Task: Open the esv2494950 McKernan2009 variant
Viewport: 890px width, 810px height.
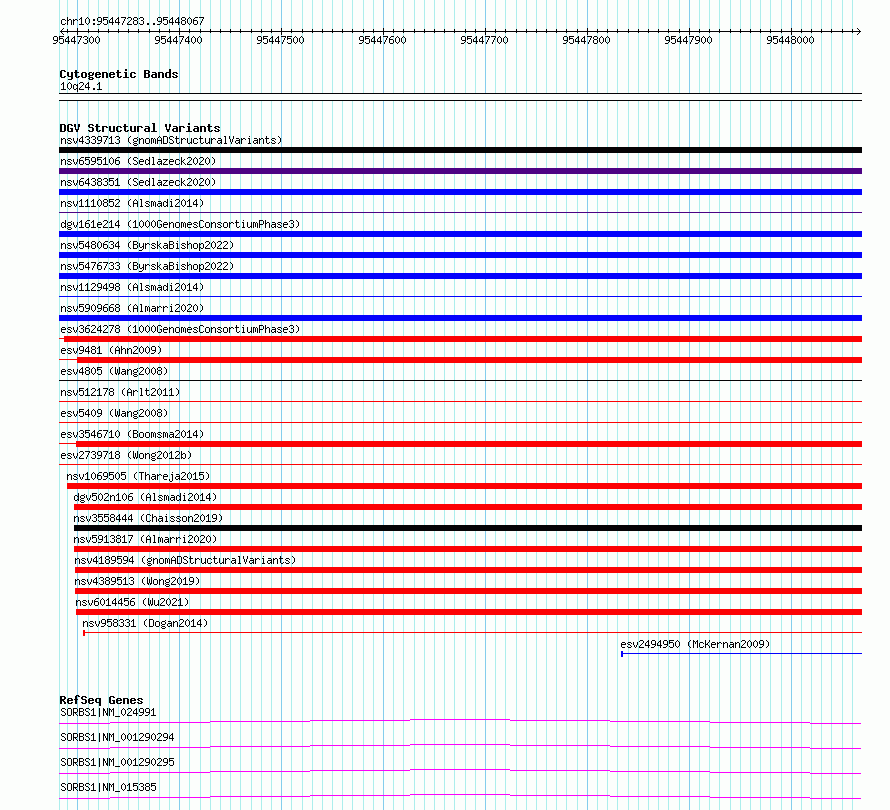Action: tap(695, 644)
